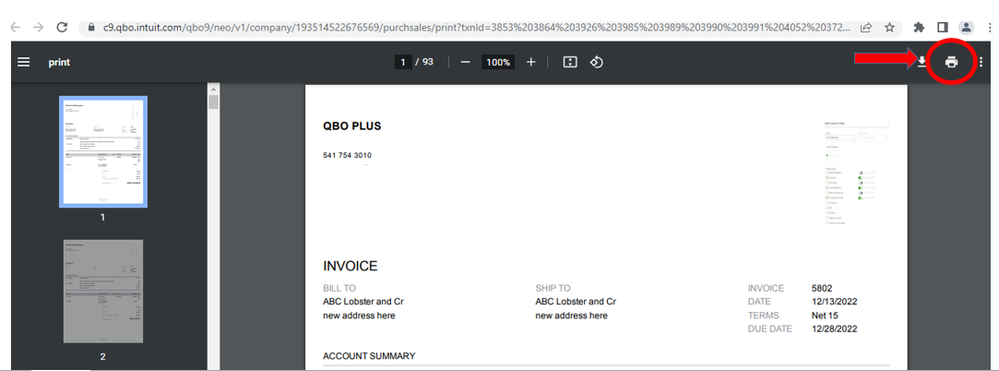The width and height of the screenshot is (999, 371).
Task: Click the / 93 total pages text
Action: point(424,62)
